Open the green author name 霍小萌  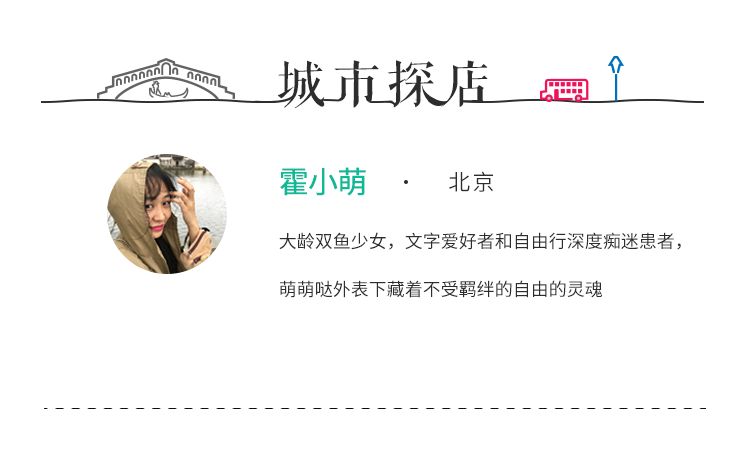pos(323,182)
